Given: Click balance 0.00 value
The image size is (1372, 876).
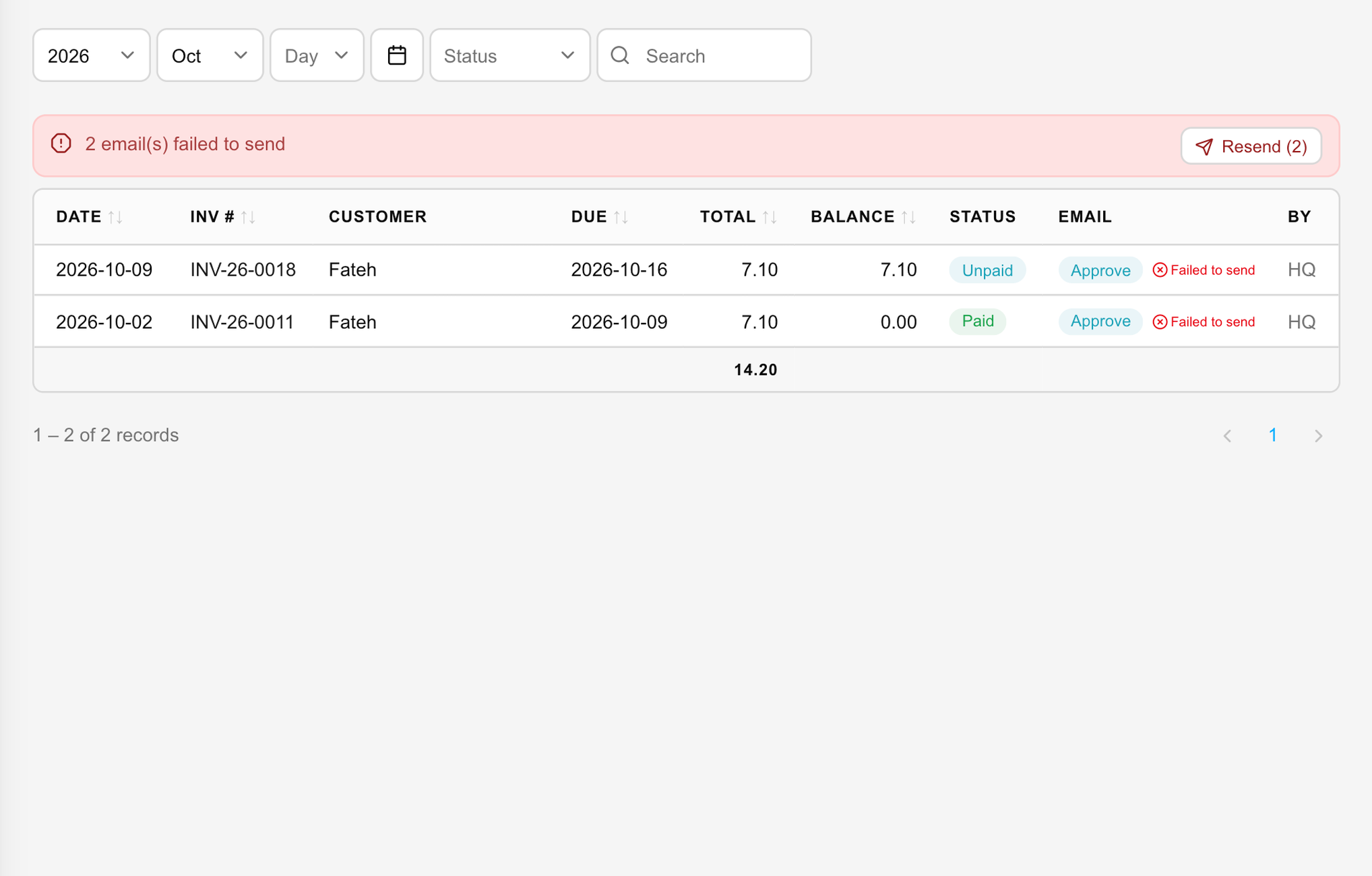Looking at the screenshot, I should 898,322.
